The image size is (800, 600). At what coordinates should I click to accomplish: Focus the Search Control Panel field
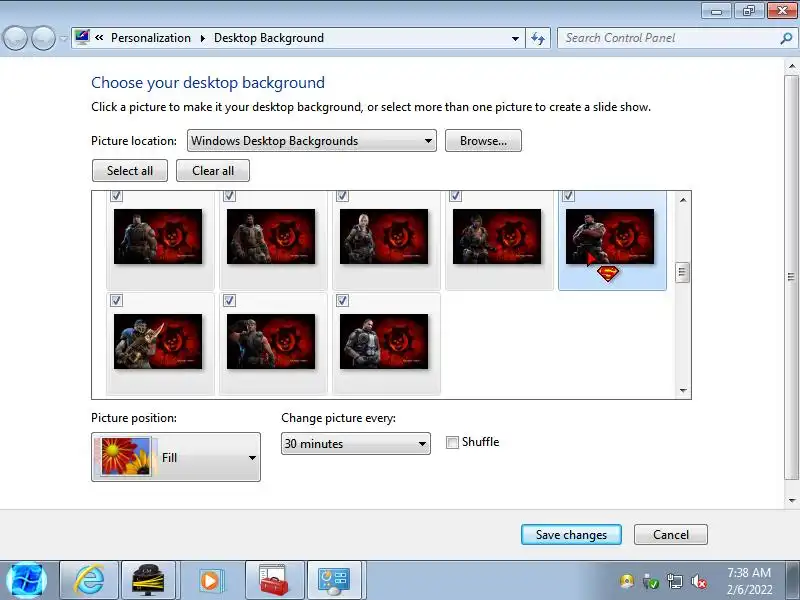click(669, 38)
